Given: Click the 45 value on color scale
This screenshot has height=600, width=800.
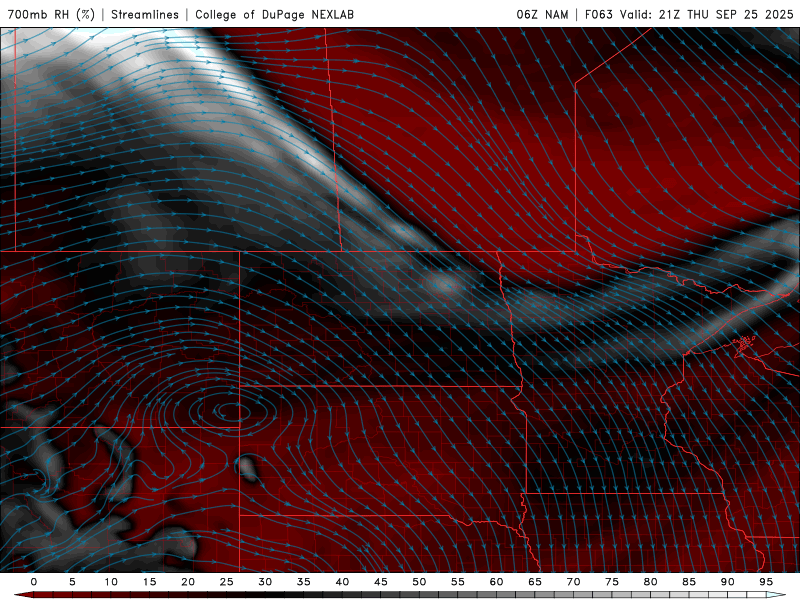Looking at the screenshot, I should [x=381, y=582].
